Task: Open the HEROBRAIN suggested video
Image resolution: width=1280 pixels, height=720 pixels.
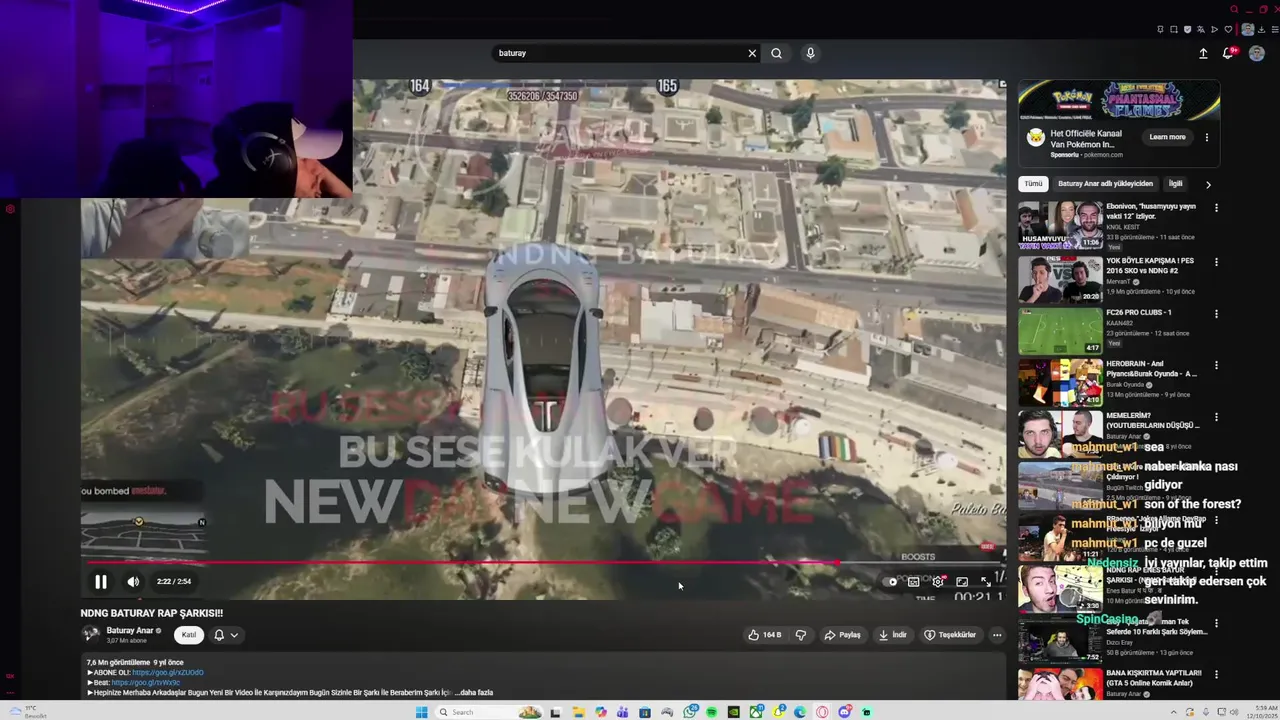Action: coord(1060,383)
